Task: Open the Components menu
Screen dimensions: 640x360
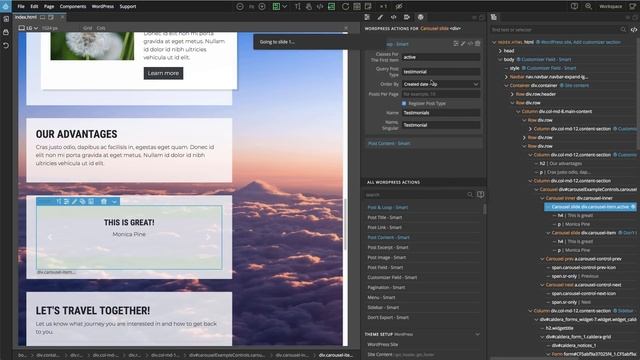Action: (73, 7)
